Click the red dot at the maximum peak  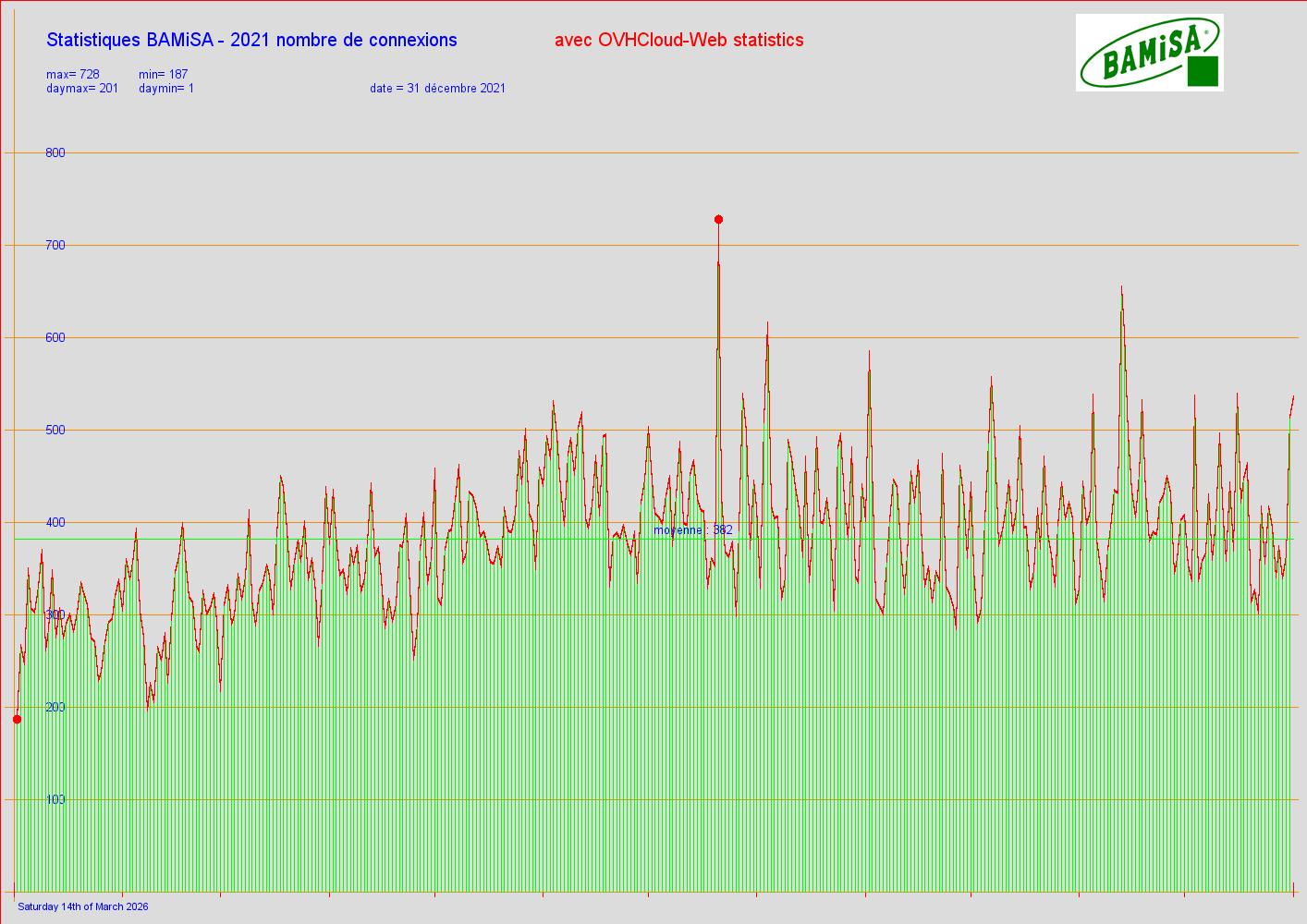click(x=718, y=220)
